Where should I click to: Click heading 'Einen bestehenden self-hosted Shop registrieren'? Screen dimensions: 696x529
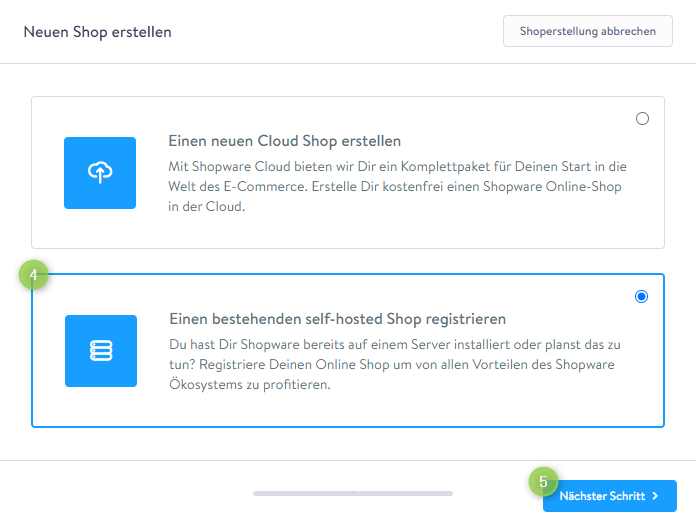(337, 319)
